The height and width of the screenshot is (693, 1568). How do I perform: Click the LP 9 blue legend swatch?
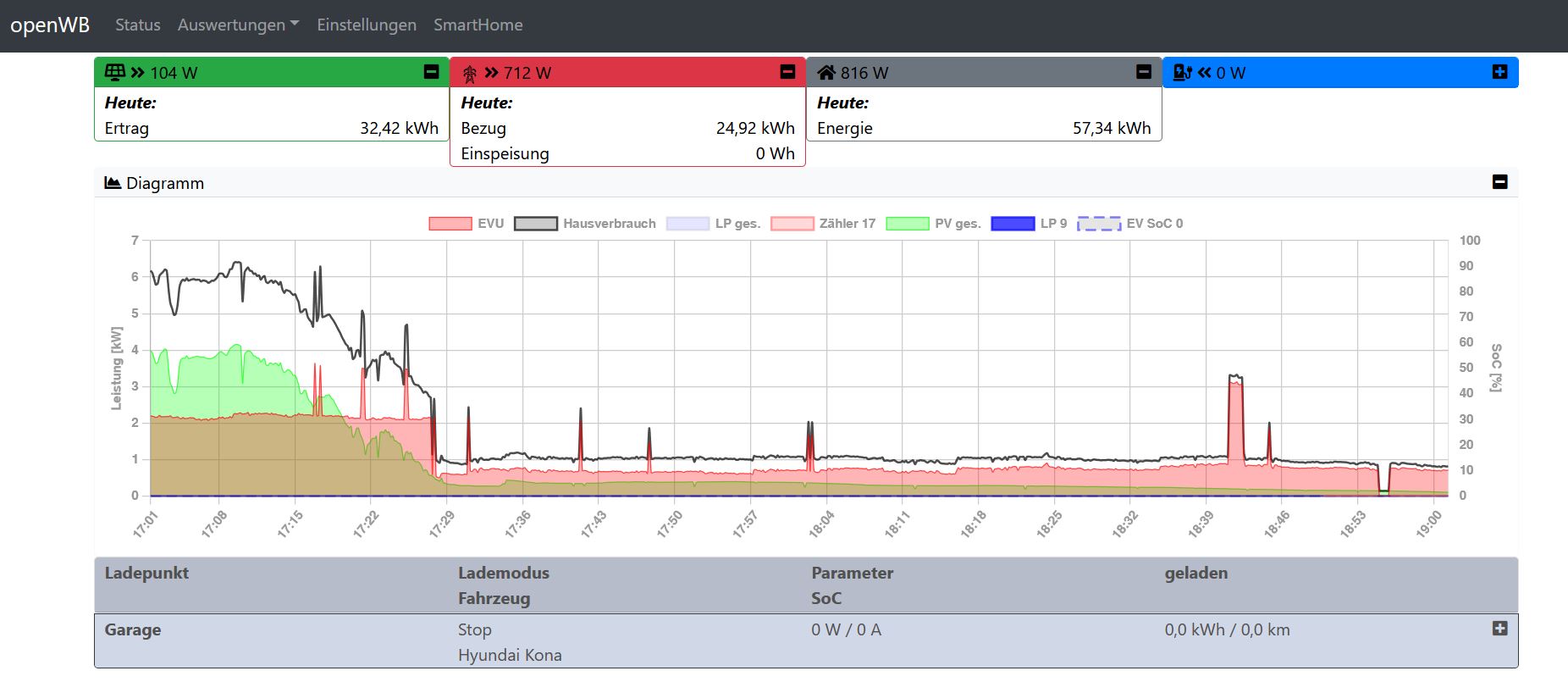[1012, 224]
